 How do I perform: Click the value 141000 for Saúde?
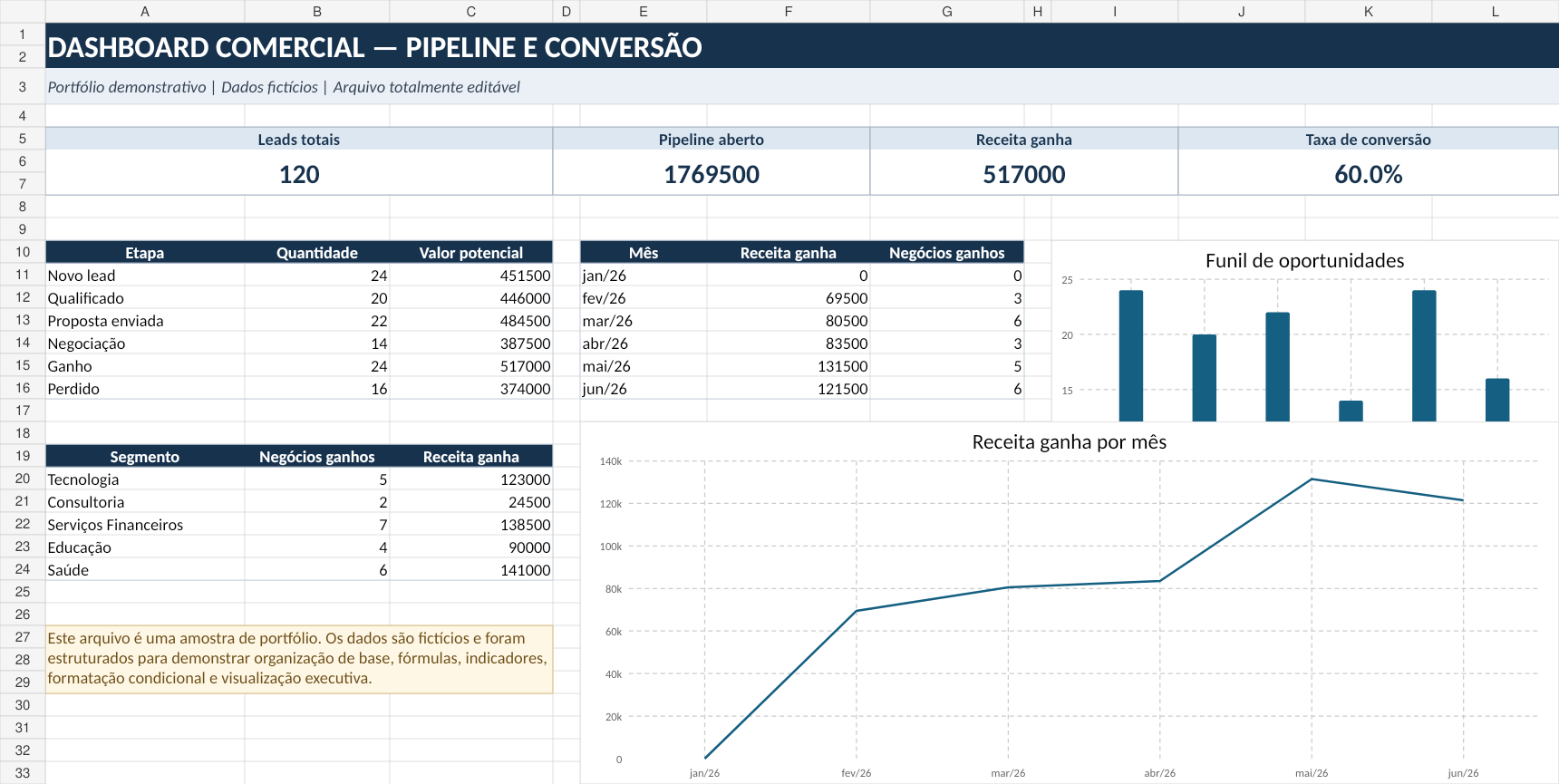point(471,569)
